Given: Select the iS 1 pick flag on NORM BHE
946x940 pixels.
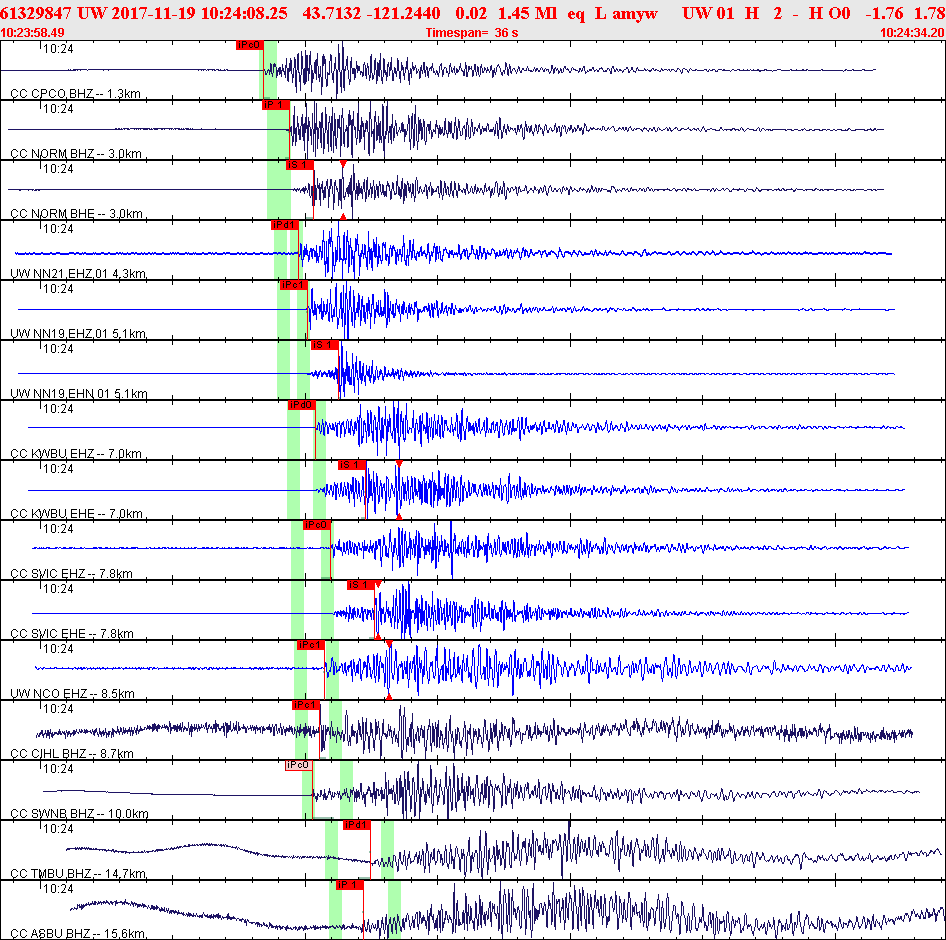Looking at the screenshot, I should 299,165.
